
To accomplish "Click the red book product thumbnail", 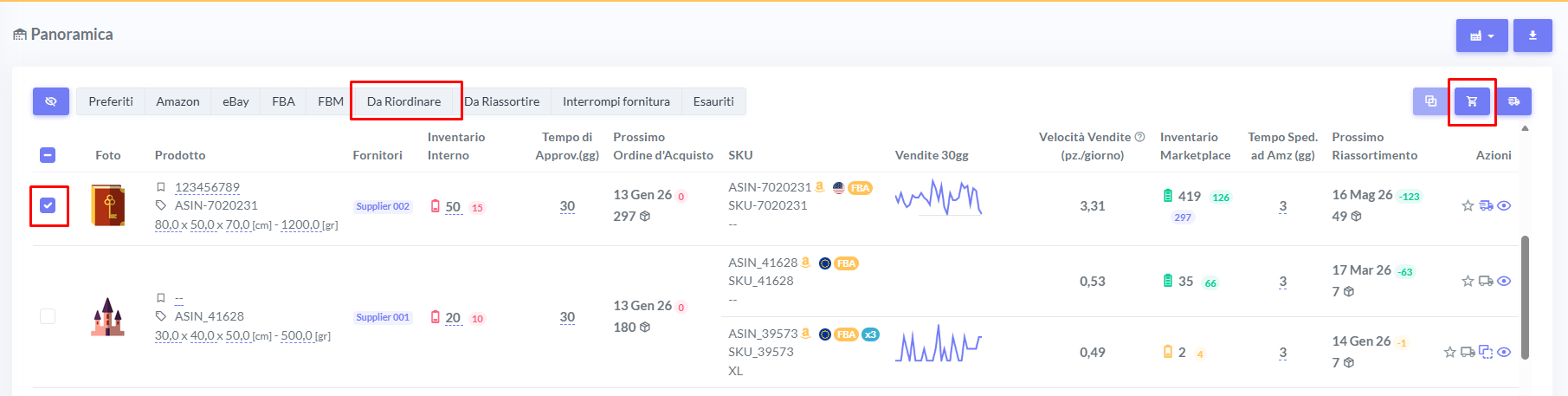I will (x=108, y=205).
